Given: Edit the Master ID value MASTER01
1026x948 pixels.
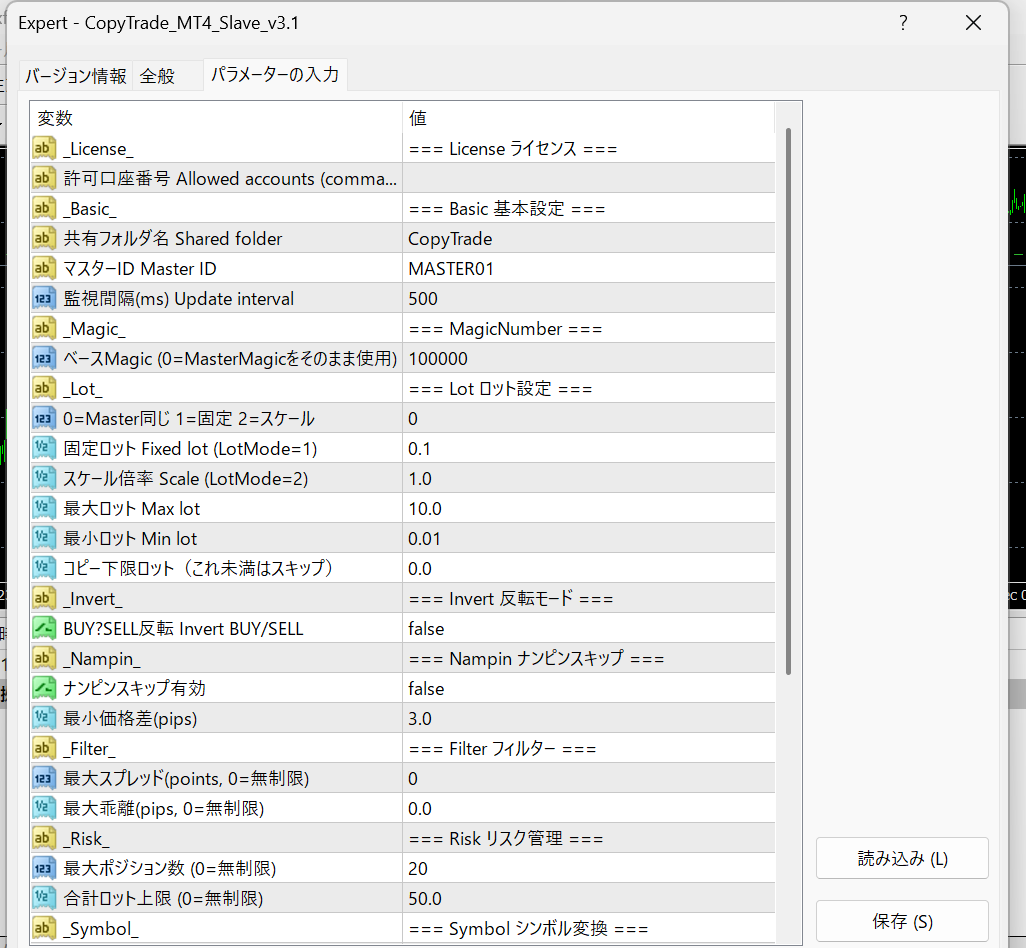Looking at the screenshot, I should tap(588, 269).
